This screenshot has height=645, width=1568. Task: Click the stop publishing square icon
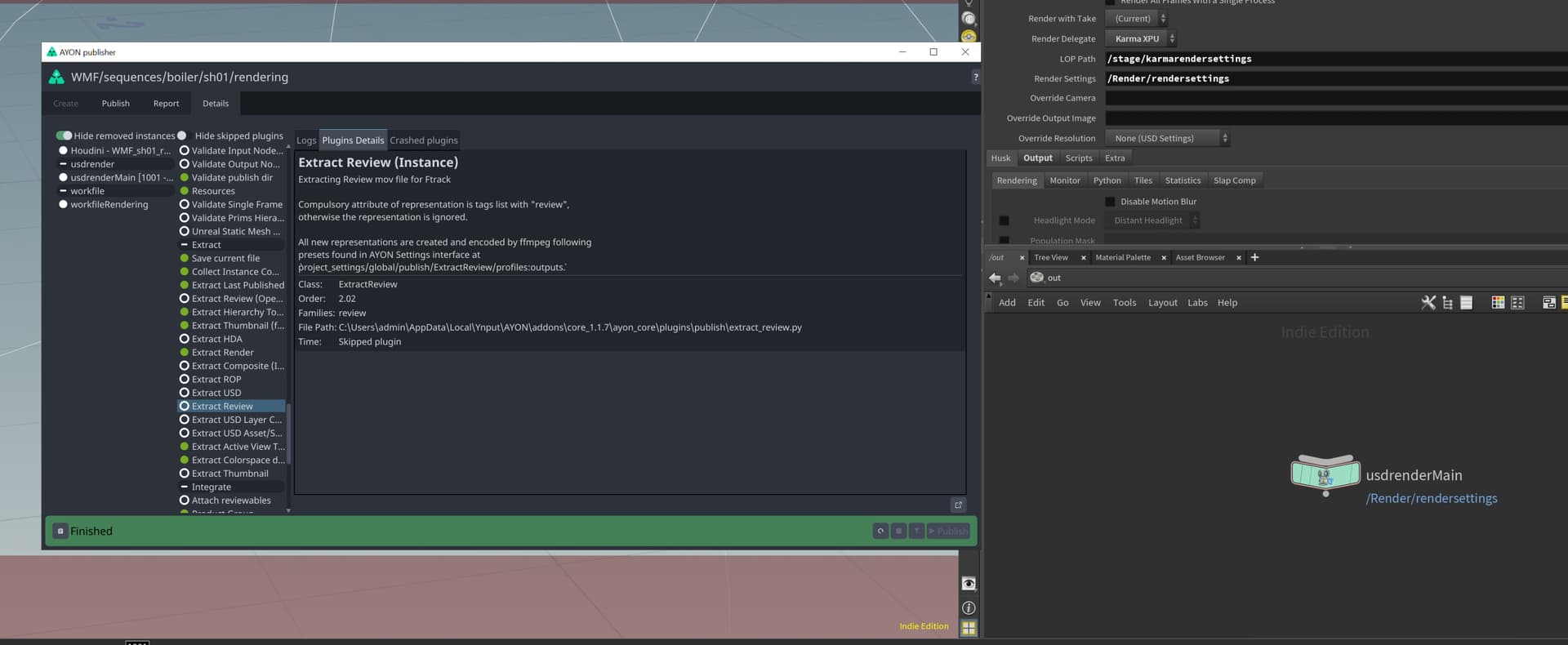[898, 531]
